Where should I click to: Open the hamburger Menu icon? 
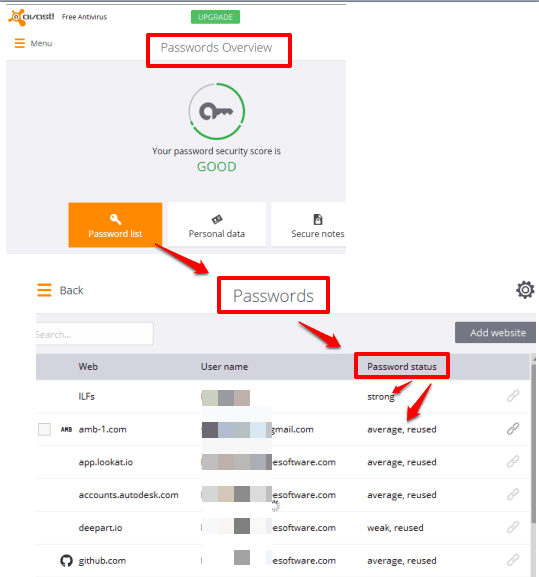tap(19, 43)
